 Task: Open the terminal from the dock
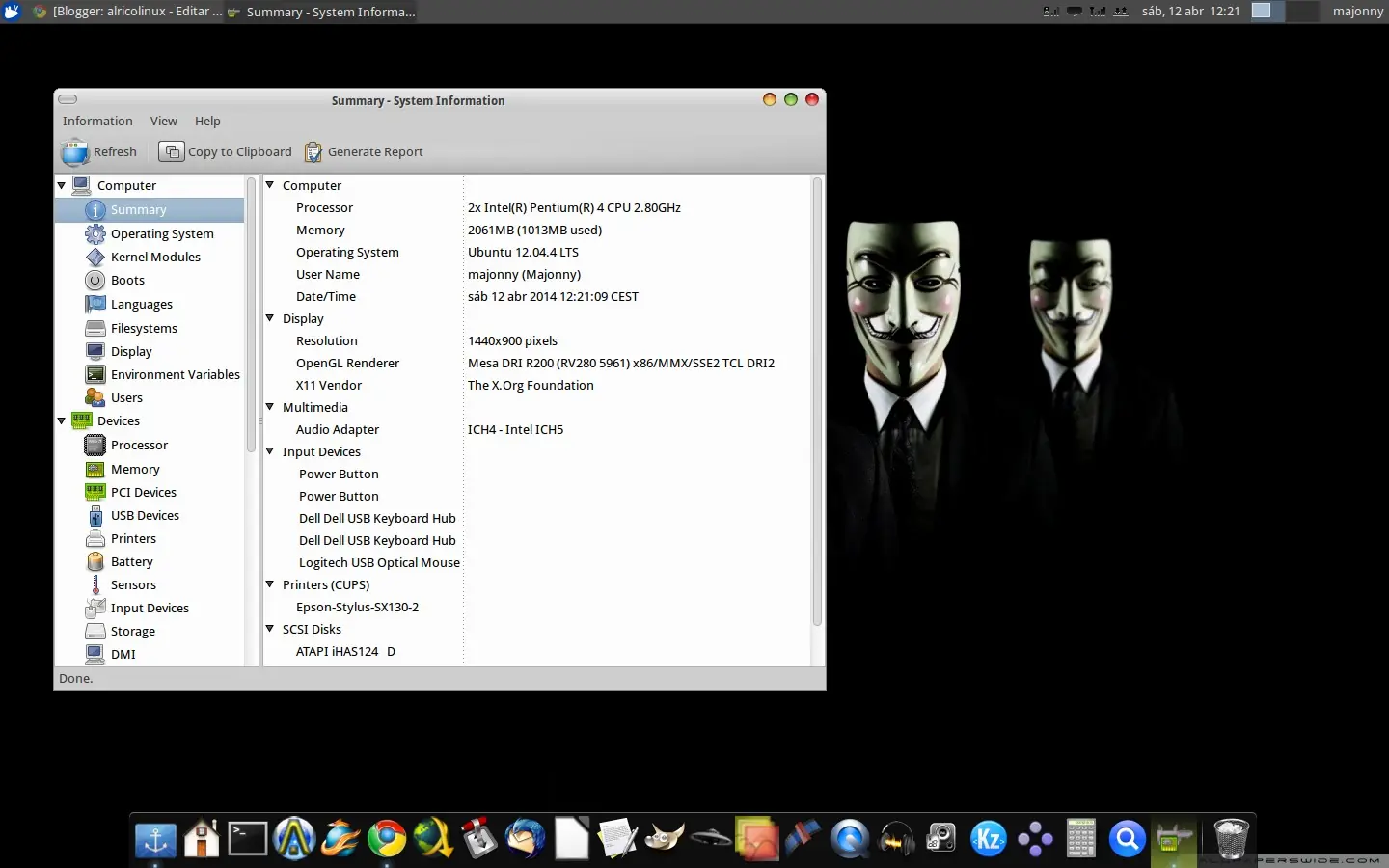pyautogui.click(x=247, y=838)
